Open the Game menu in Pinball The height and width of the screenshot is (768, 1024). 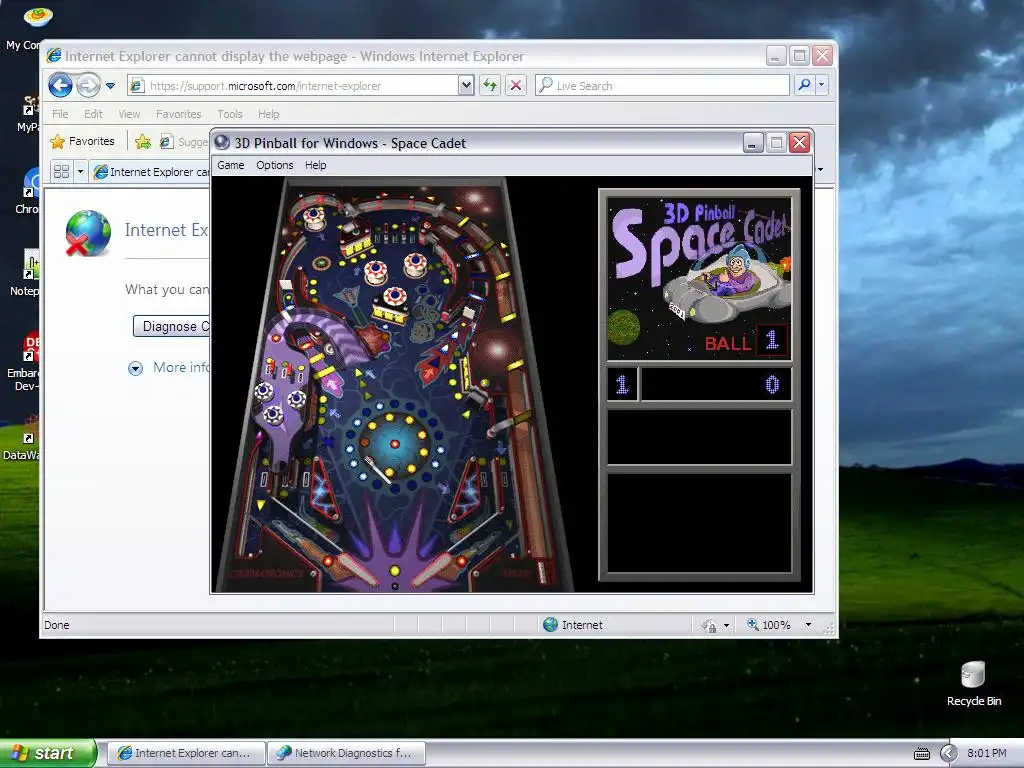(x=231, y=165)
